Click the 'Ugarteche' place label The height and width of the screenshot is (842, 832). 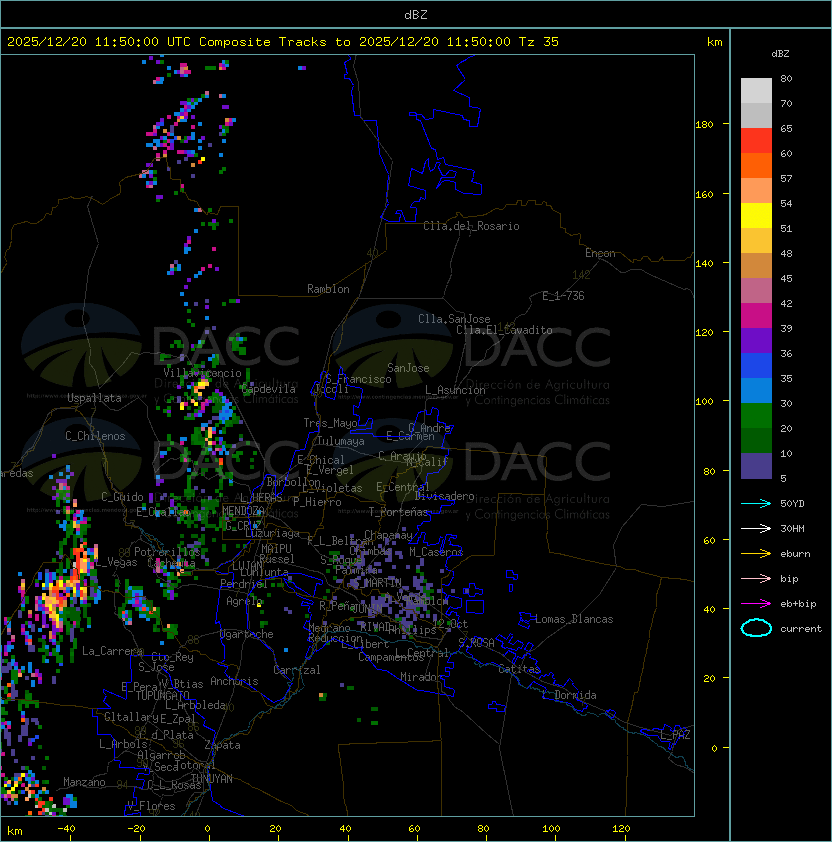tap(247, 634)
